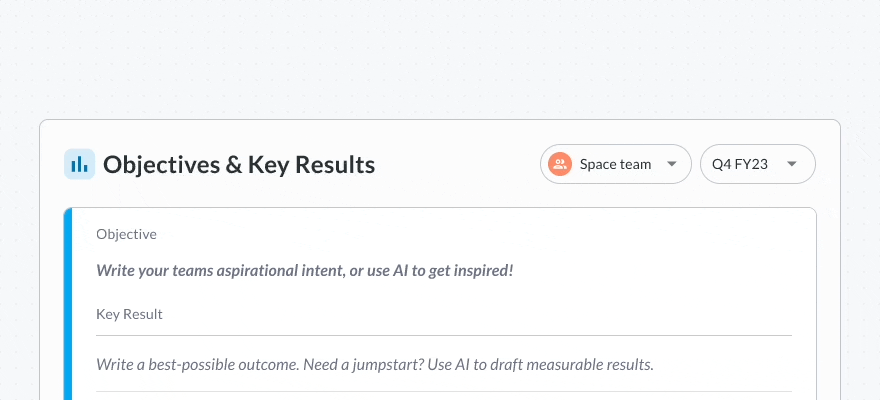This screenshot has width=880, height=400.
Task: Click the Objective field label
Action: click(x=126, y=234)
